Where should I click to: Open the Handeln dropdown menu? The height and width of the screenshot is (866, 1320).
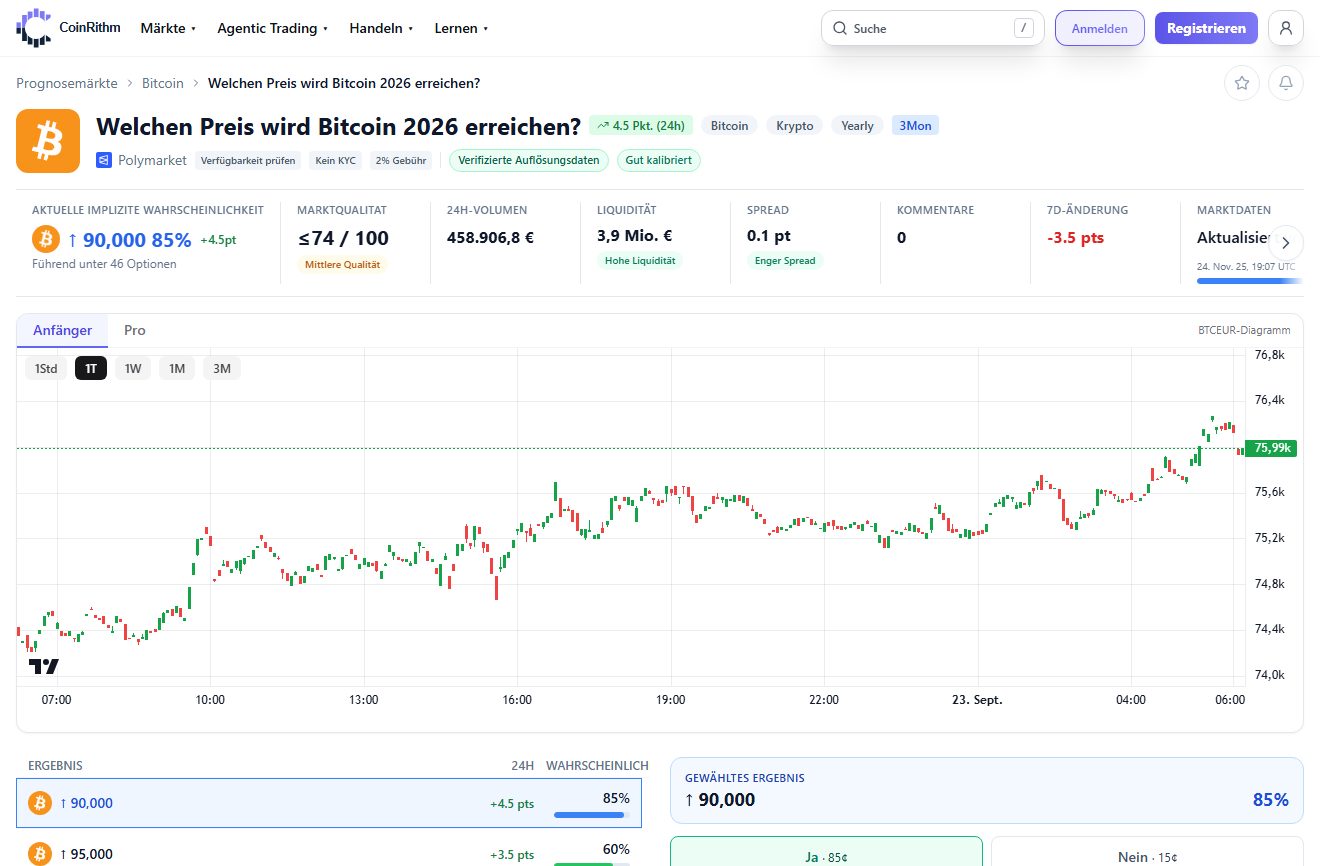381,28
